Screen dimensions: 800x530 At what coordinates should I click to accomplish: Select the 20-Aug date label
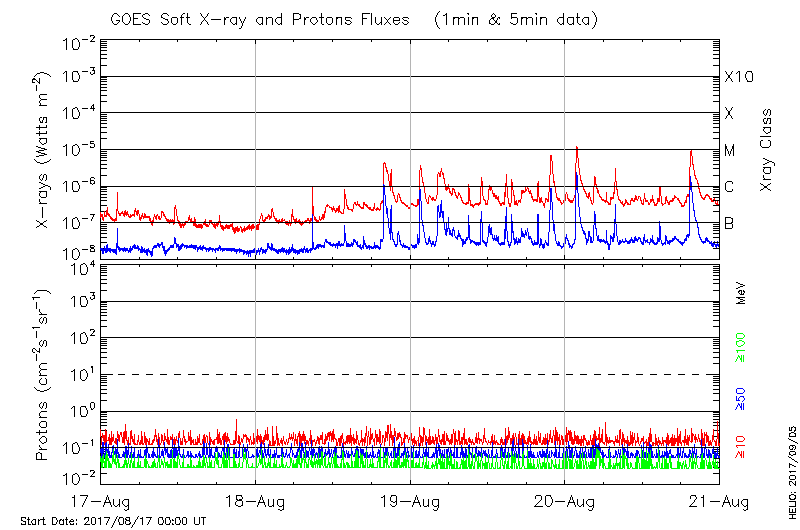[x=564, y=500]
